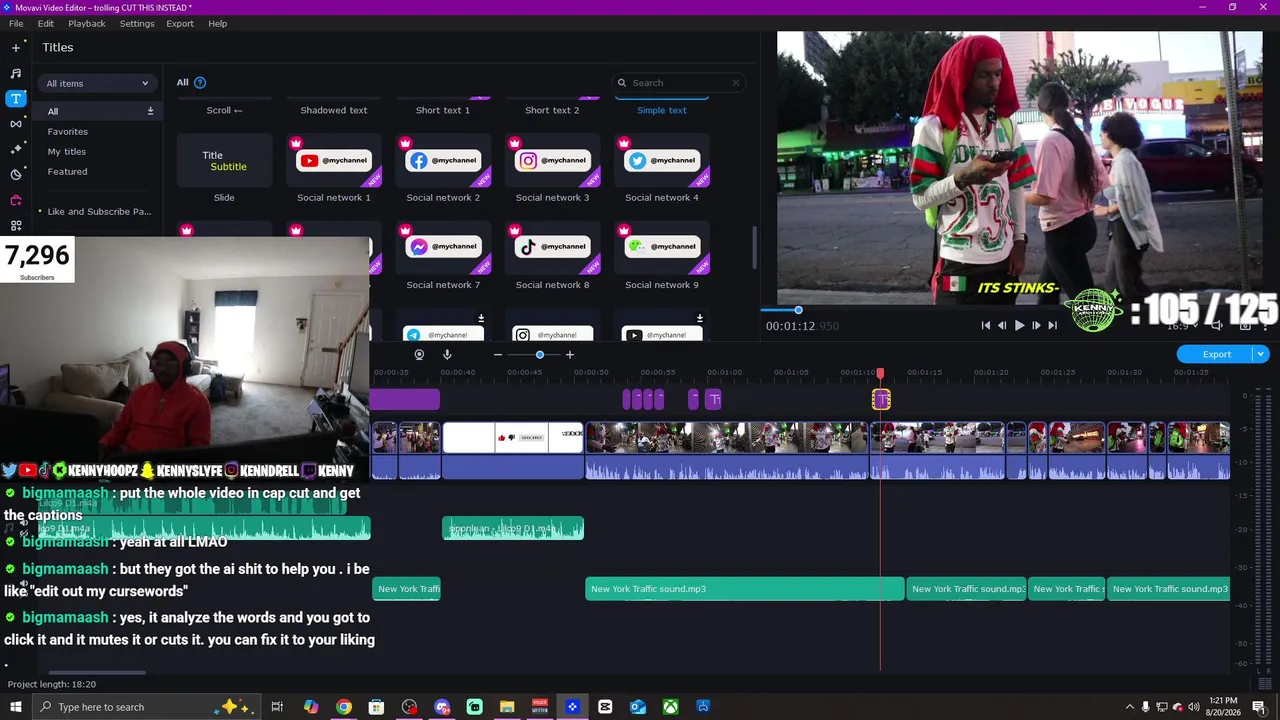Click the taskbar clock showing 1:21 PM

pyautogui.click(x=1223, y=707)
